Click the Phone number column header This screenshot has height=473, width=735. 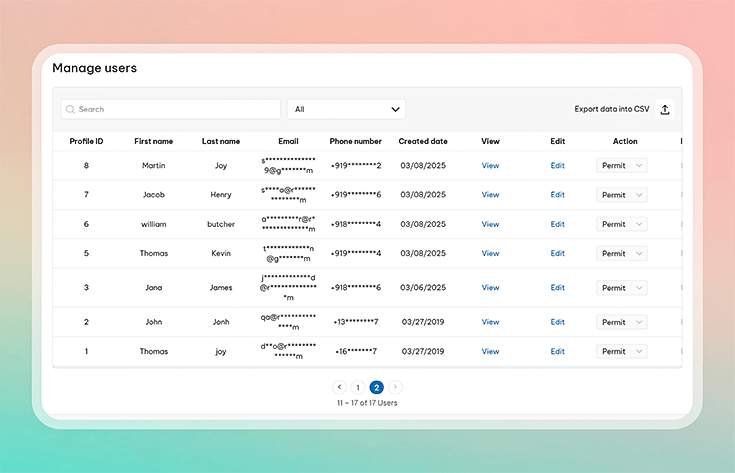(356, 141)
